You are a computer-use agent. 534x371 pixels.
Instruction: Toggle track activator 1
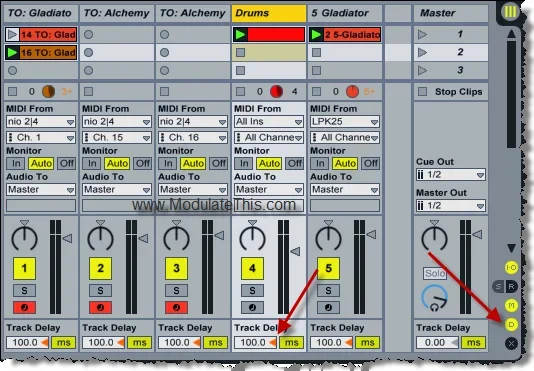click(x=24, y=268)
